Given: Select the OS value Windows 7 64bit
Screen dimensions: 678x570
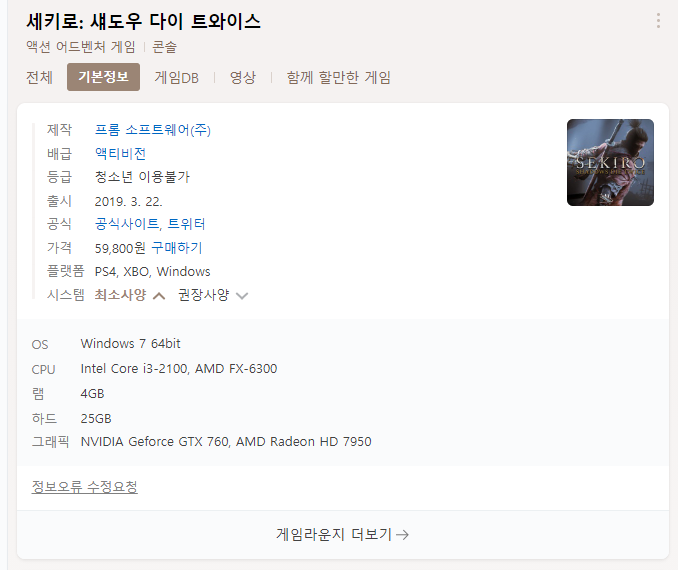Looking at the screenshot, I should point(131,344).
